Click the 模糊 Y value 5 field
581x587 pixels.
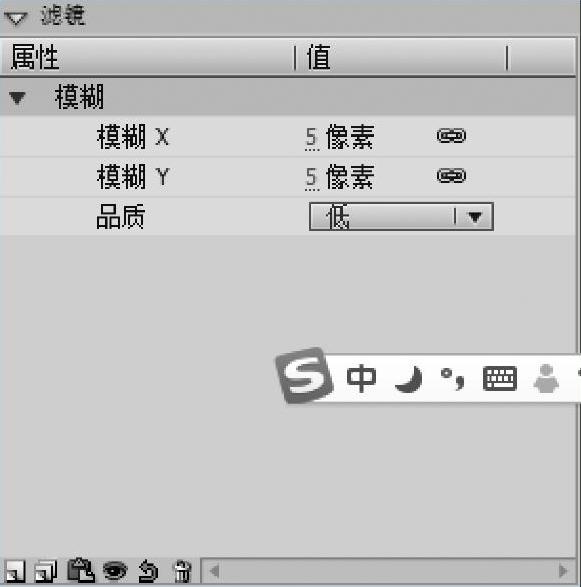(x=311, y=177)
